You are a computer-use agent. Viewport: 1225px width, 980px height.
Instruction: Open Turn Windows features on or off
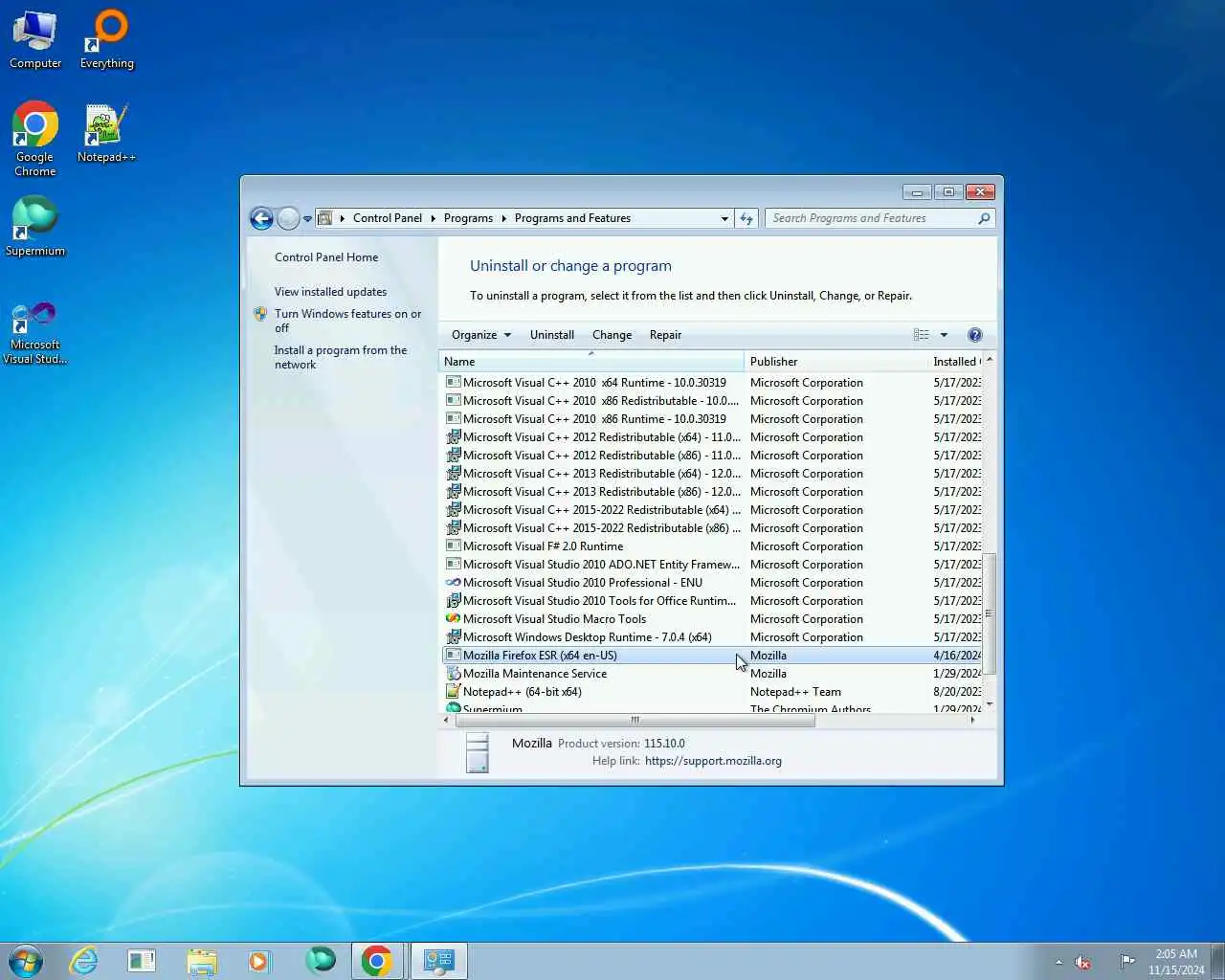[x=347, y=321]
